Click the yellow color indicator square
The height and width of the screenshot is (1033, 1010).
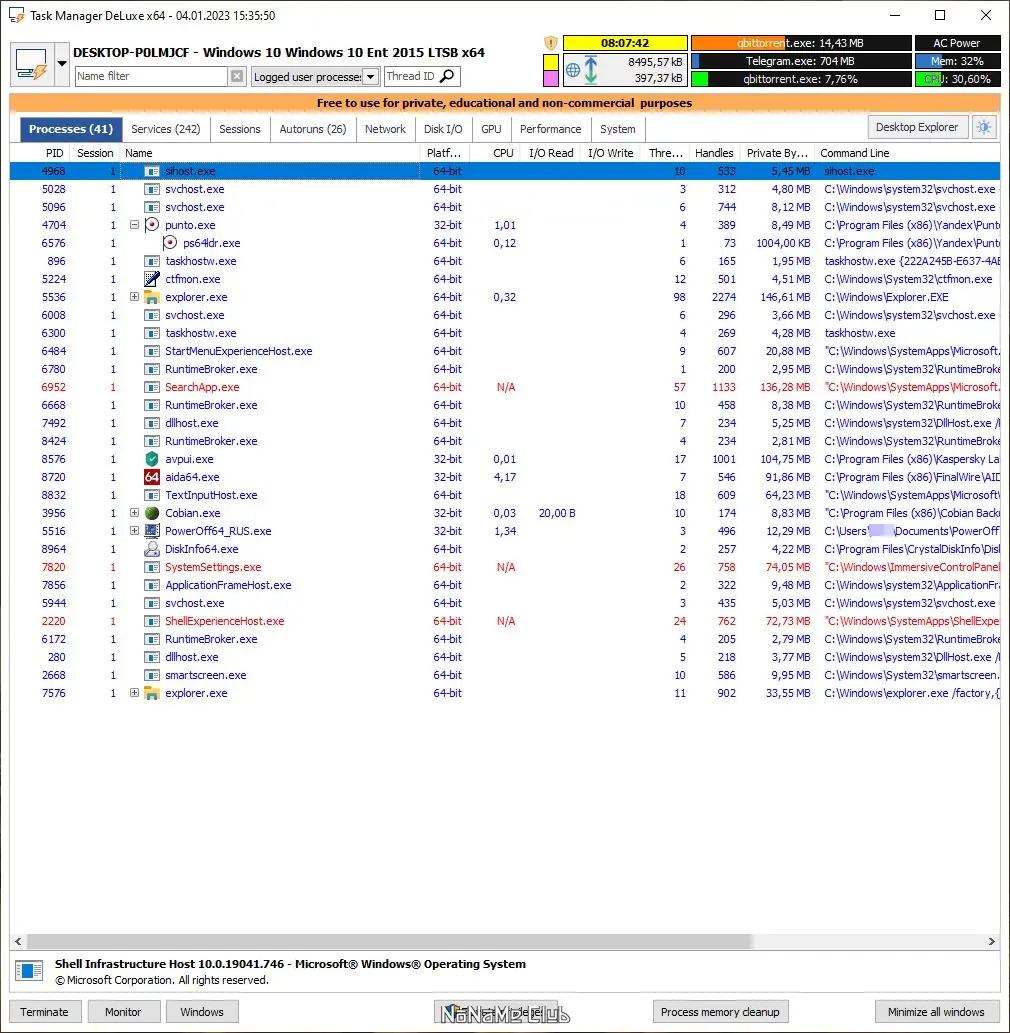coord(551,63)
